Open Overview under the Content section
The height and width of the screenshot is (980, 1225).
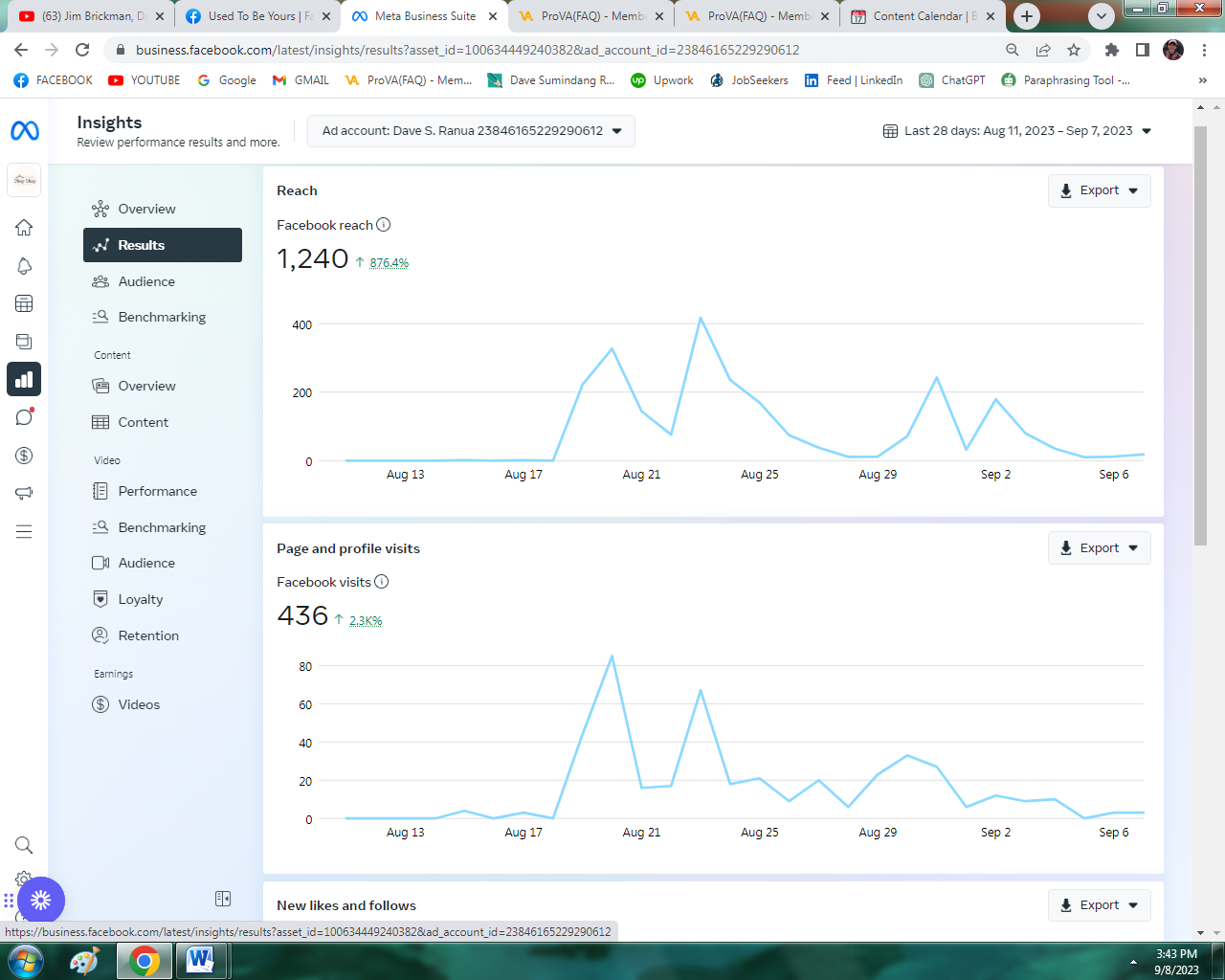[163, 386]
